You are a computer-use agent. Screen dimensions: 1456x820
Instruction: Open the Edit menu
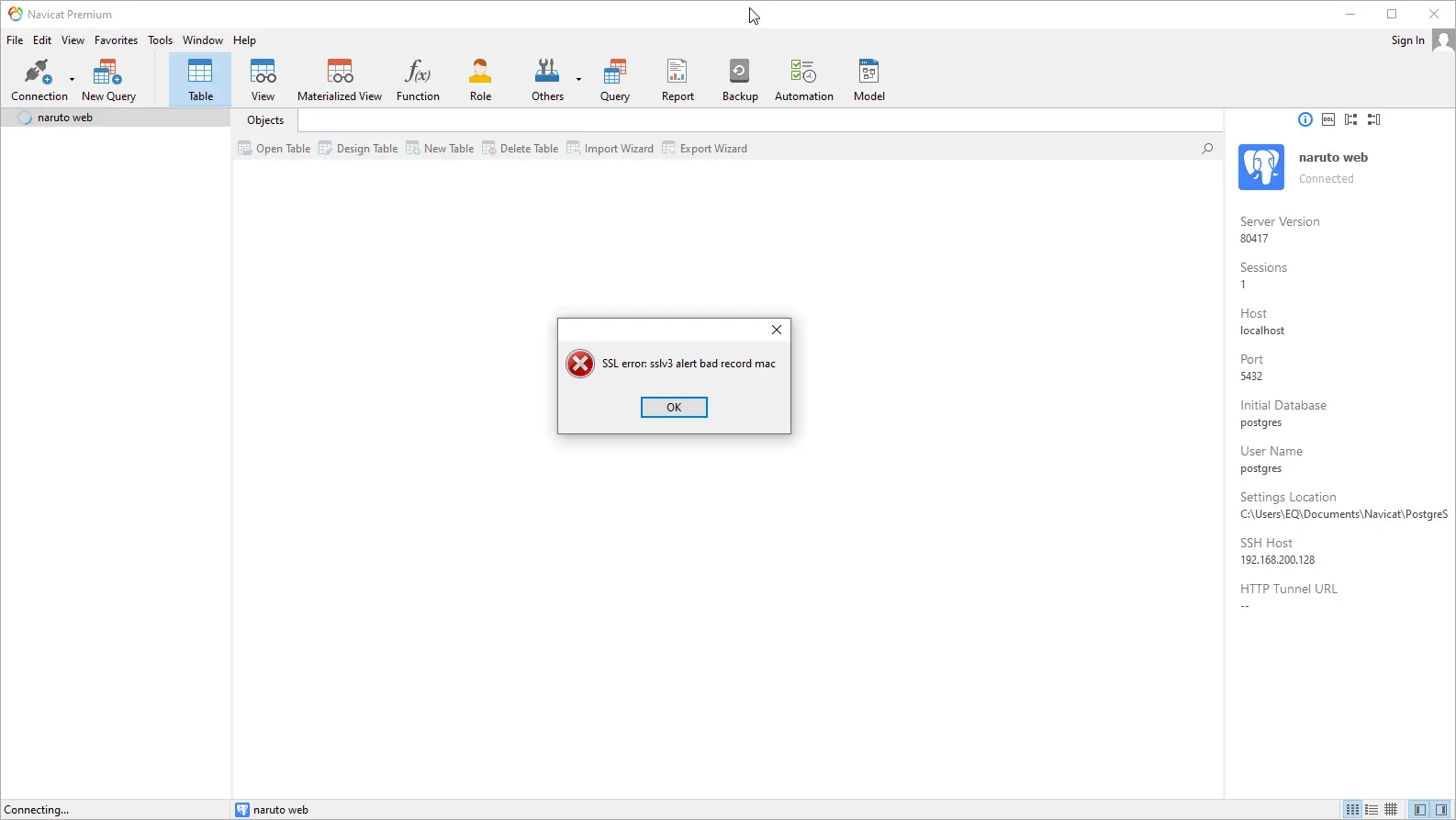[x=42, y=40]
